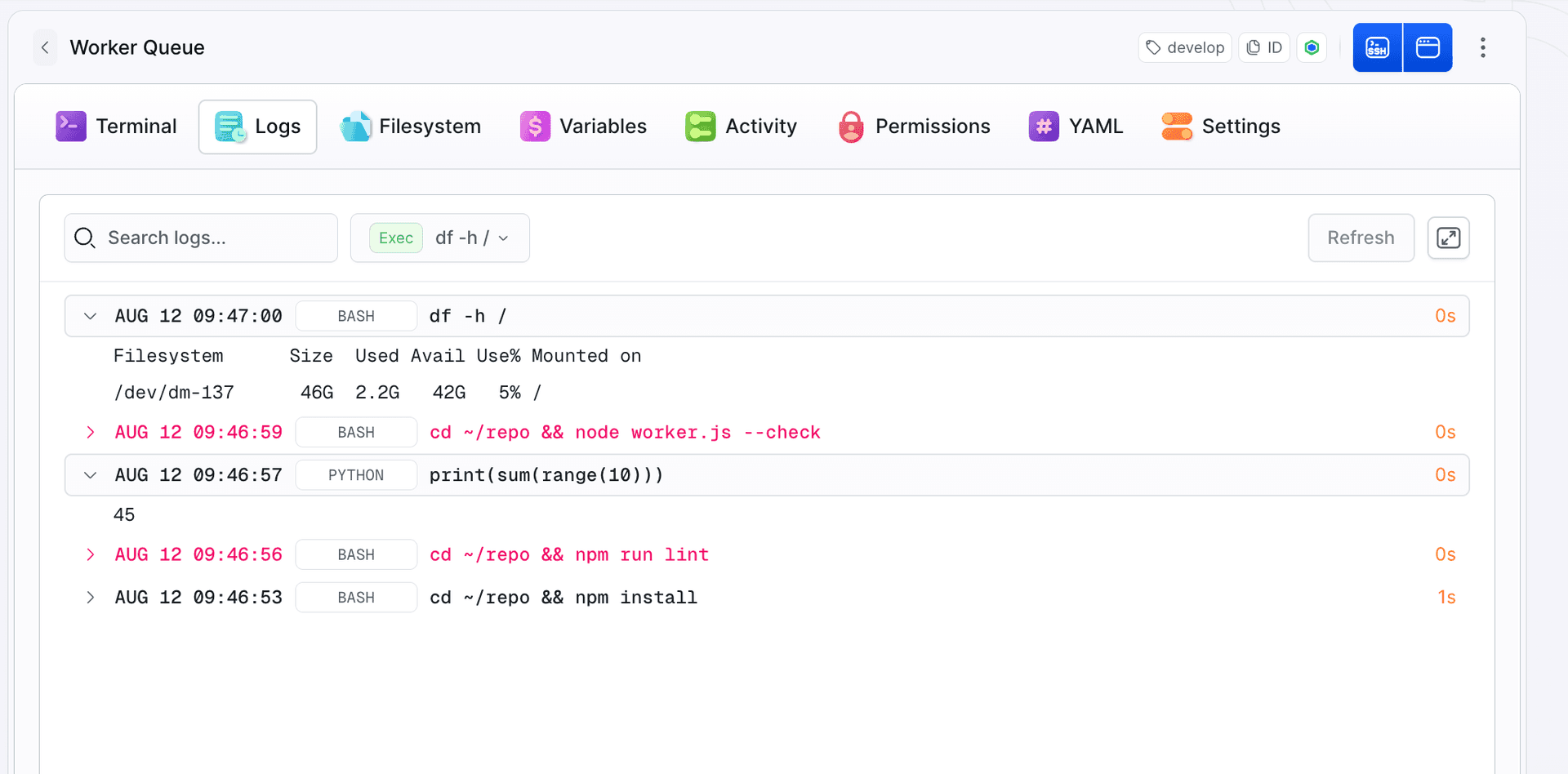Click the Logs tab document icon
Screen dimensions: 1568x774
pyautogui.click(x=230, y=127)
